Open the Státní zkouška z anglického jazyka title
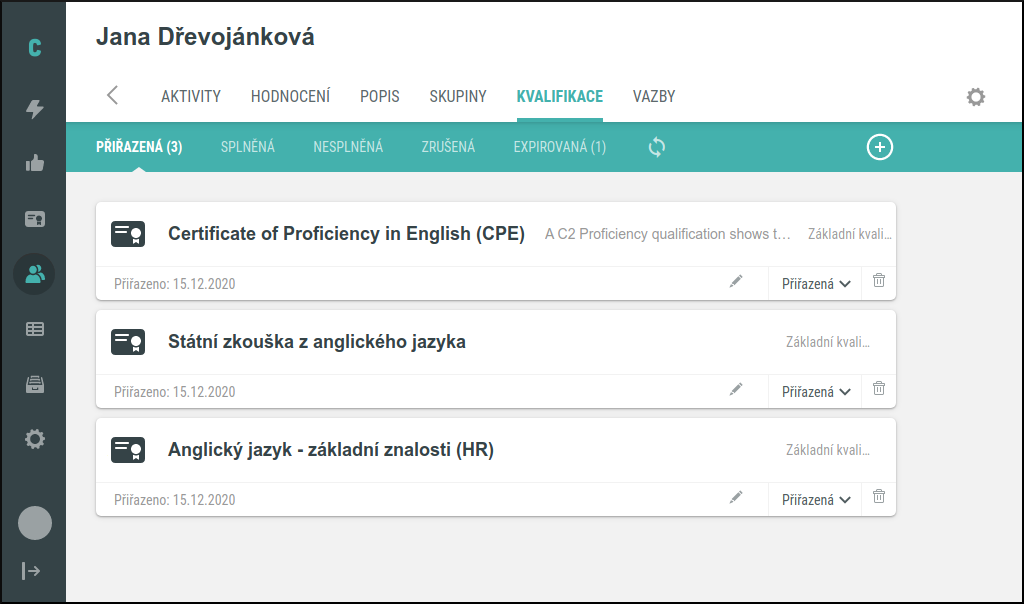 coord(316,342)
